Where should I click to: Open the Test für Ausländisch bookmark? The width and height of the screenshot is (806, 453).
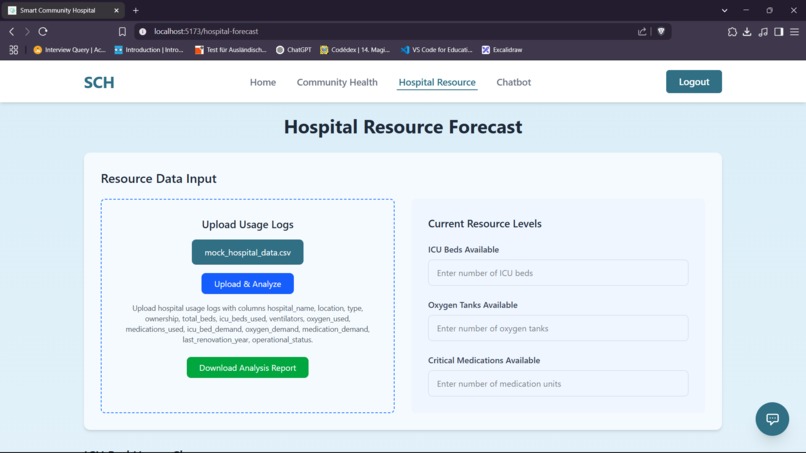[231, 50]
